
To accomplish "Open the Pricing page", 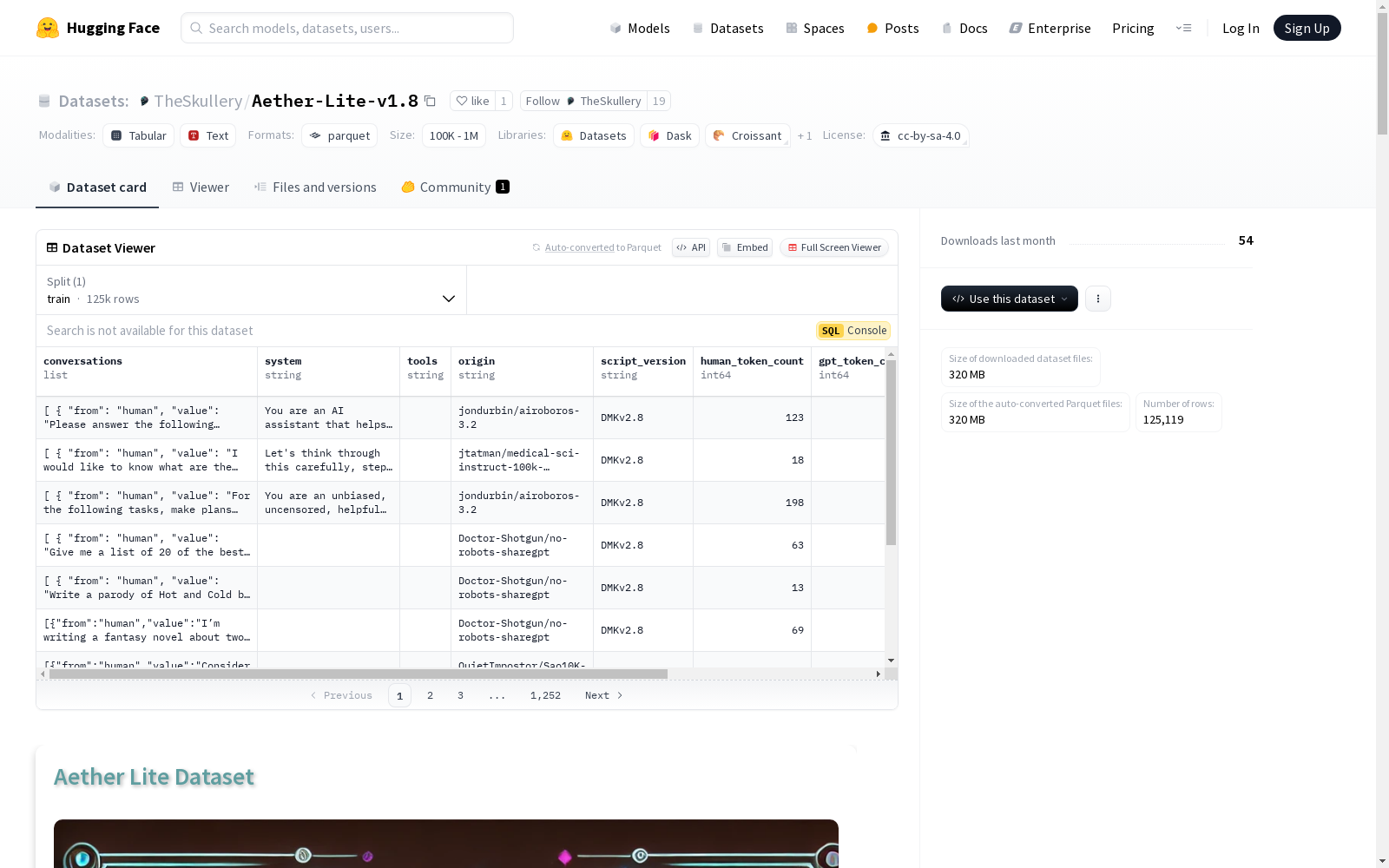I will pos(1133,28).
